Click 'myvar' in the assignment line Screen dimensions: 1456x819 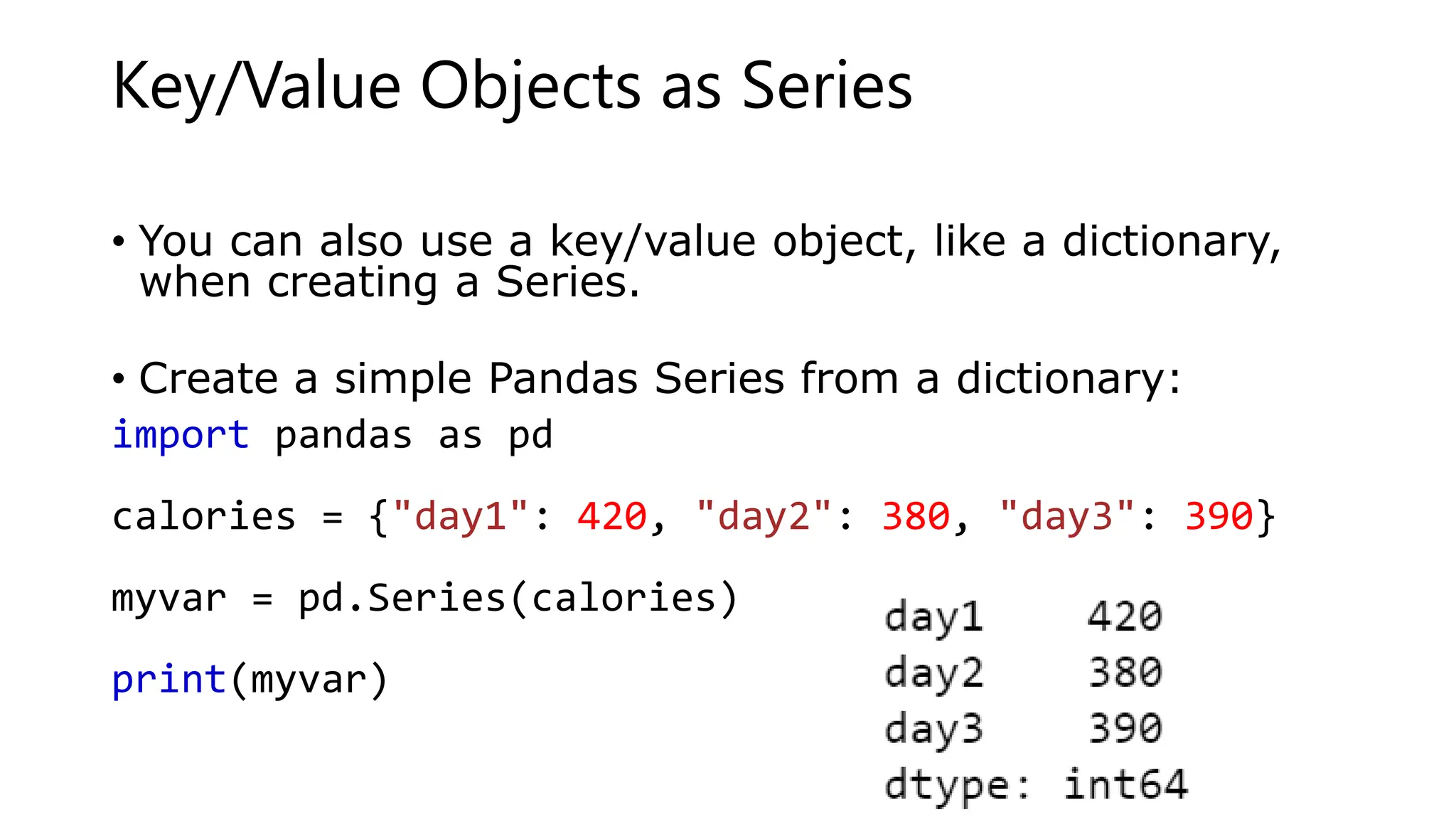(169, 599)
